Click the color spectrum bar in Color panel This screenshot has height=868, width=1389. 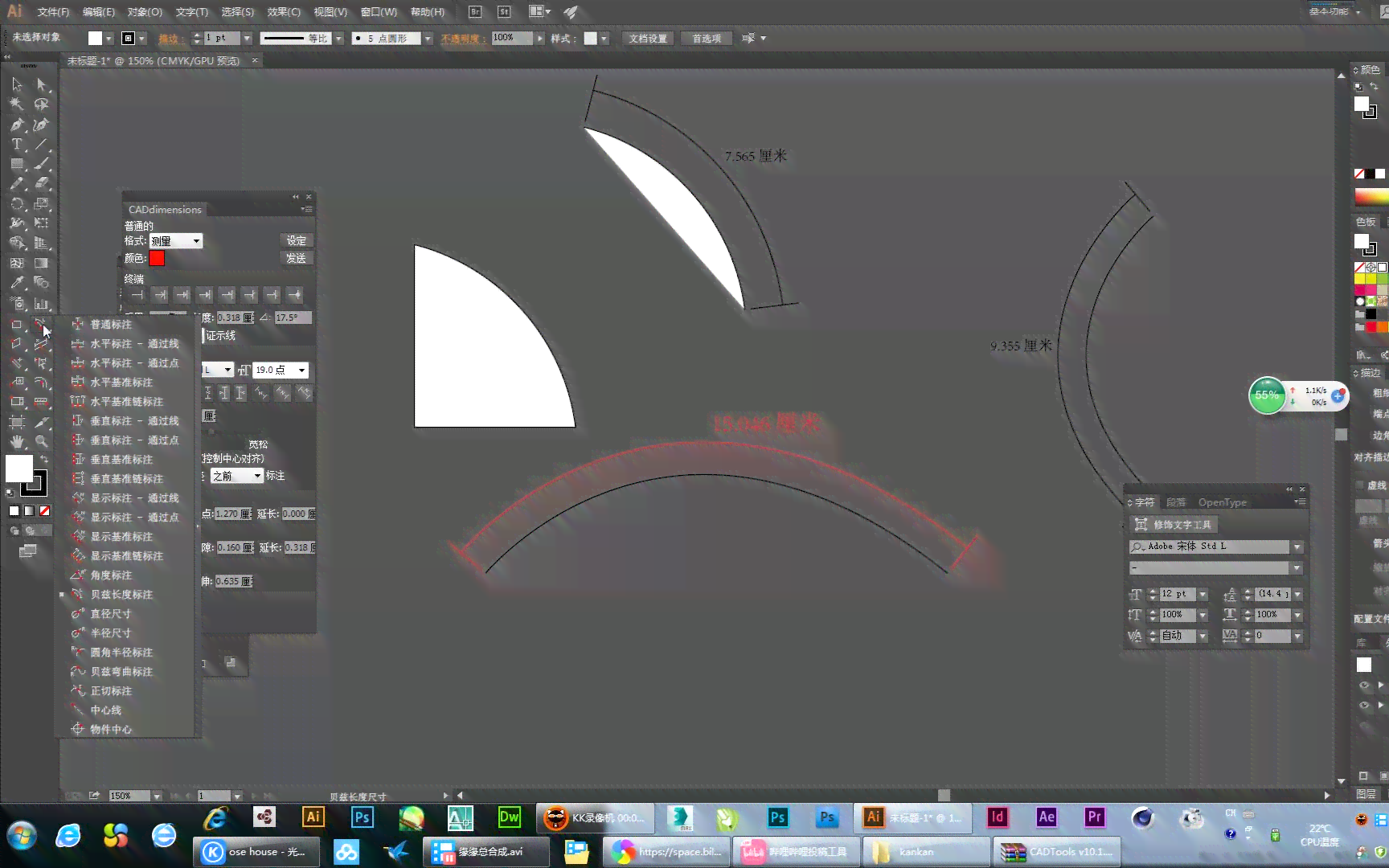(1371, 197)
